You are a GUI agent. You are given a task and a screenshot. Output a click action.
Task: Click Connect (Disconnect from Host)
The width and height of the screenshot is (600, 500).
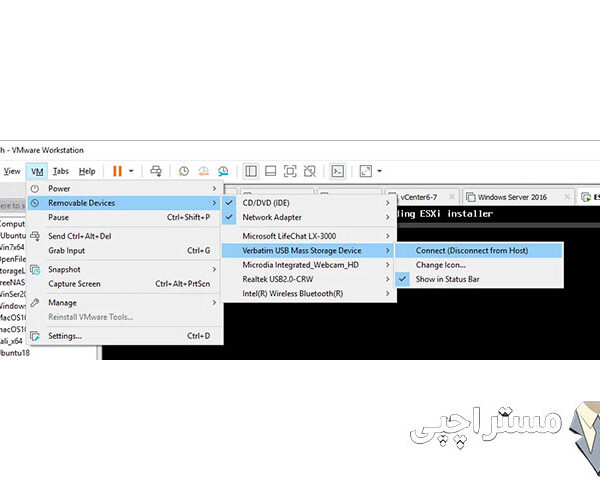tap(471, 250)
